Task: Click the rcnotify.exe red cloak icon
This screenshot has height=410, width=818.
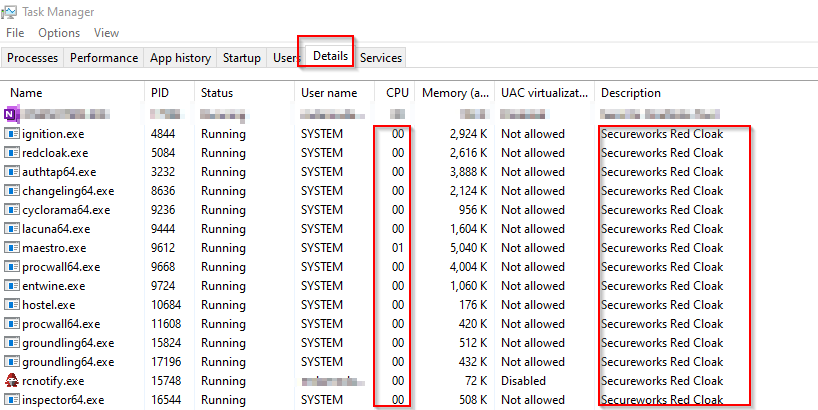Action: 11,381
